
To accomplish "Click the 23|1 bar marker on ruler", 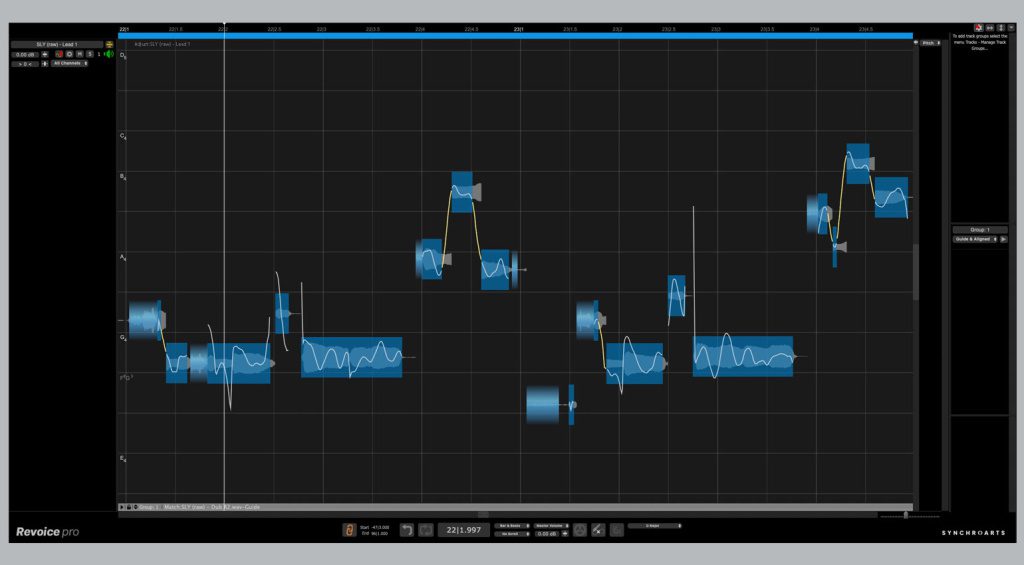I will [519, 29].
